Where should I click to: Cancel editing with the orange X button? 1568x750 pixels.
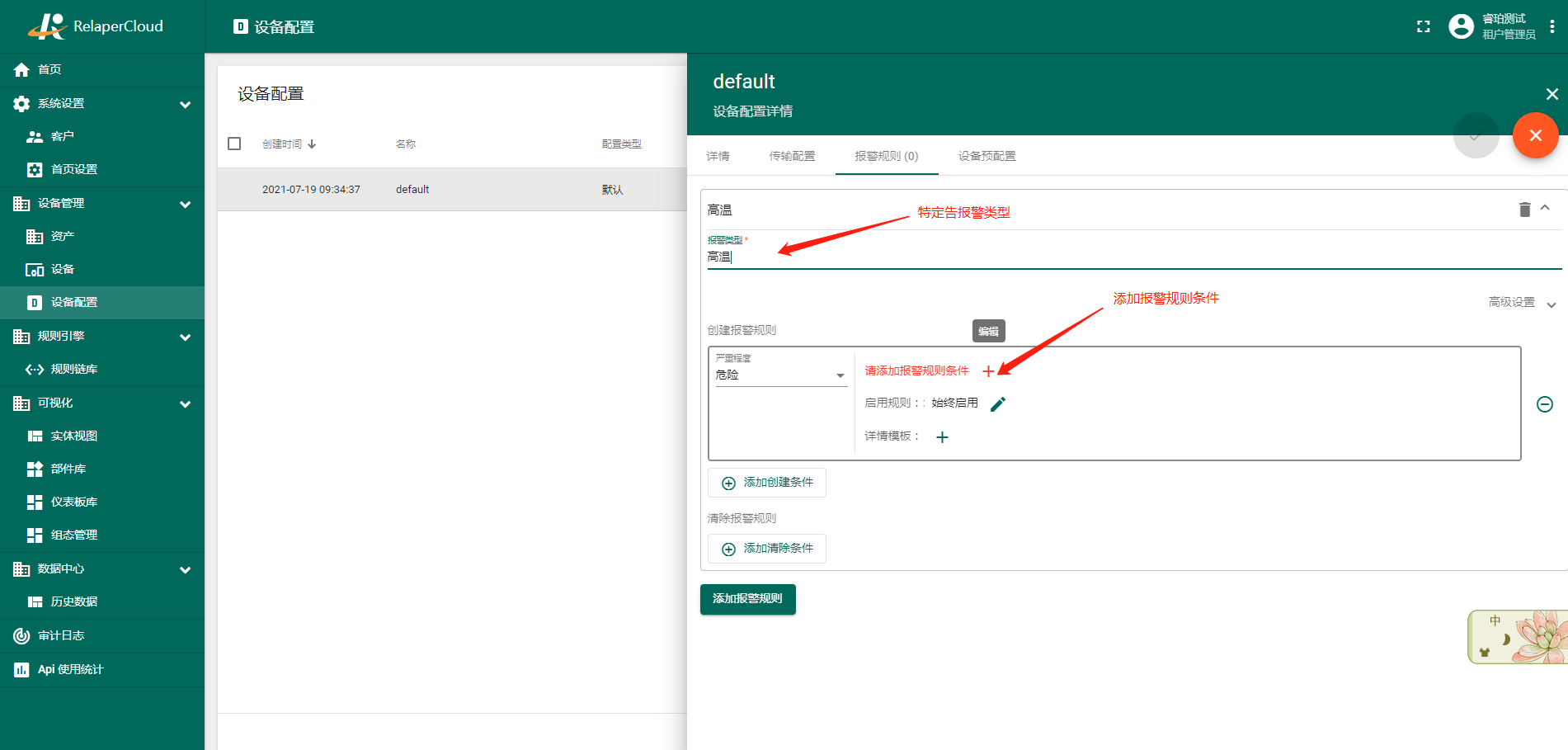1535,135
